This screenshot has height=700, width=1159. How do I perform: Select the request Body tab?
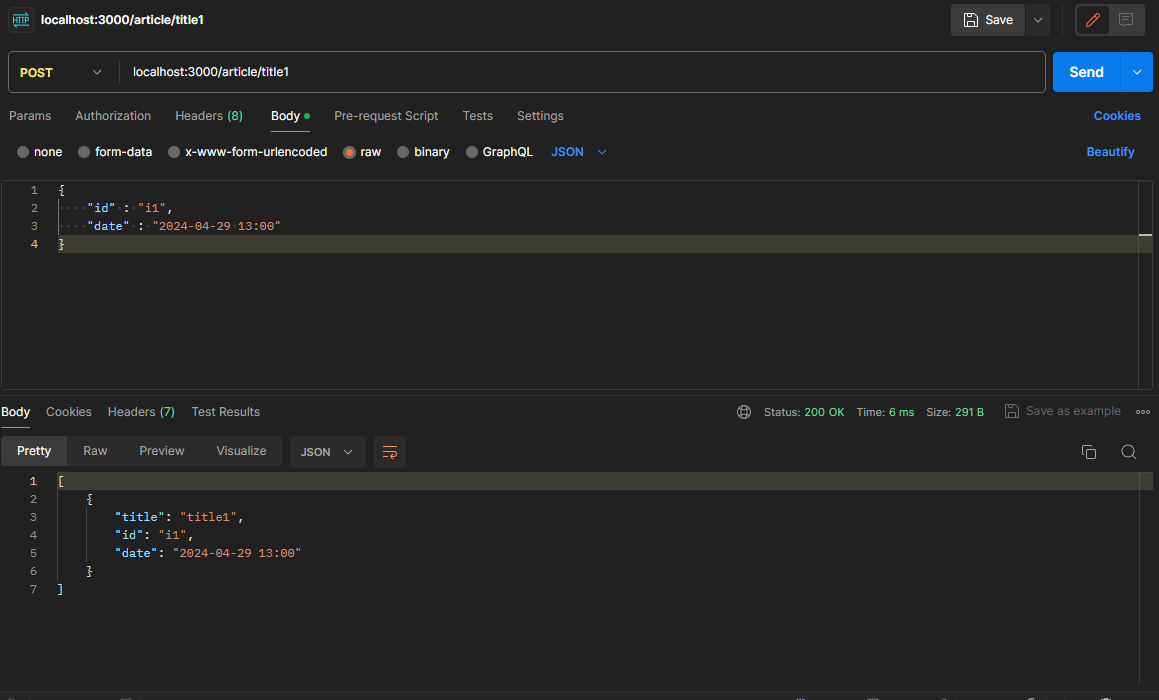(290, 116)
